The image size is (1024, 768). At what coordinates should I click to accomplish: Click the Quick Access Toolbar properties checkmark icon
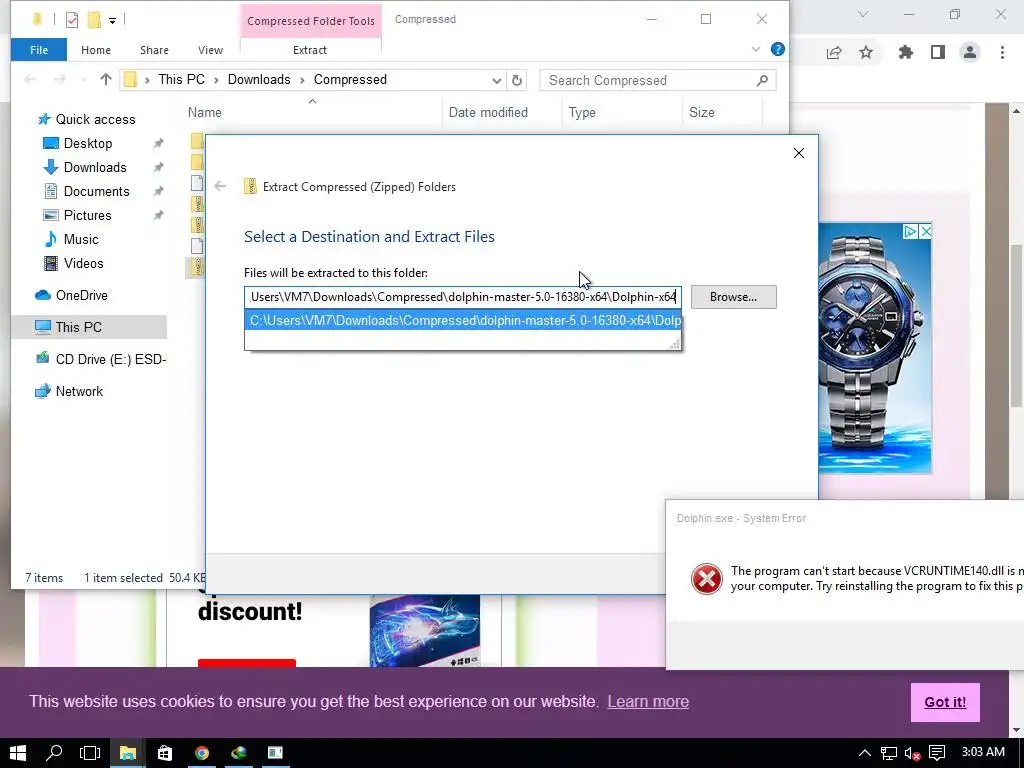[72, 20]
